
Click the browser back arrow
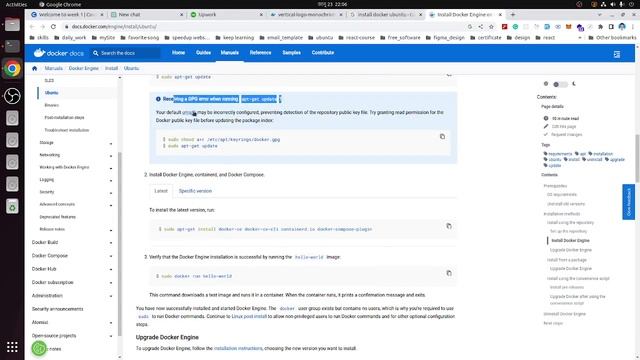click(x=32, y=27)
